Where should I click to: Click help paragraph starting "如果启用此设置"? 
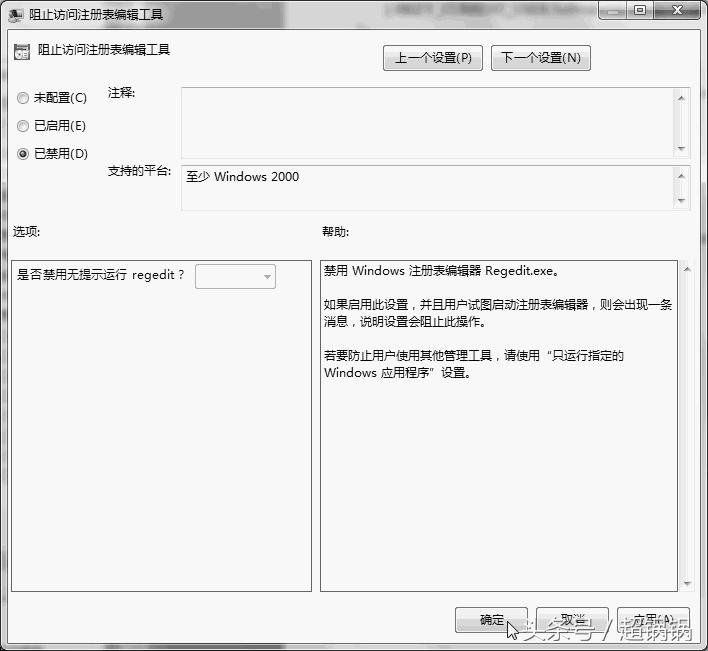tap(498, 313)
